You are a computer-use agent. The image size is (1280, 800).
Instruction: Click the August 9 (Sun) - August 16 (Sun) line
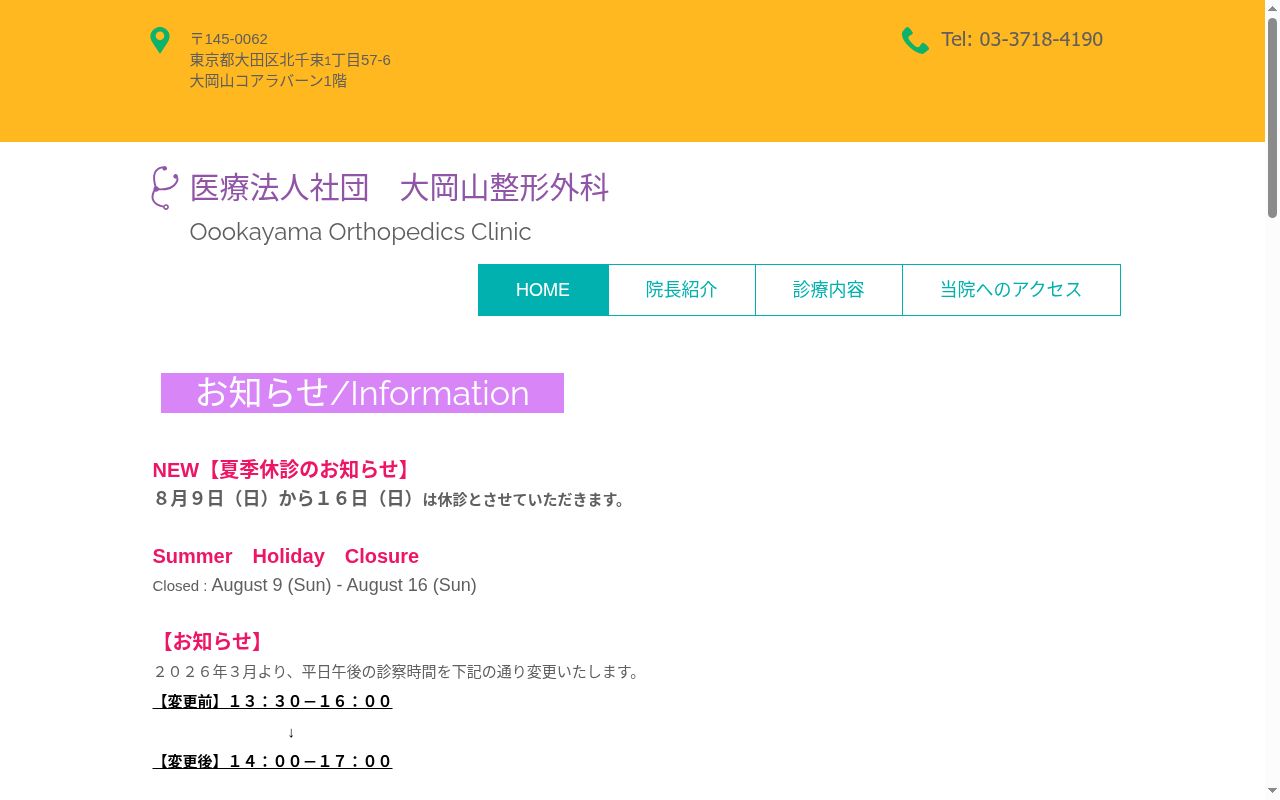[344, 585]
